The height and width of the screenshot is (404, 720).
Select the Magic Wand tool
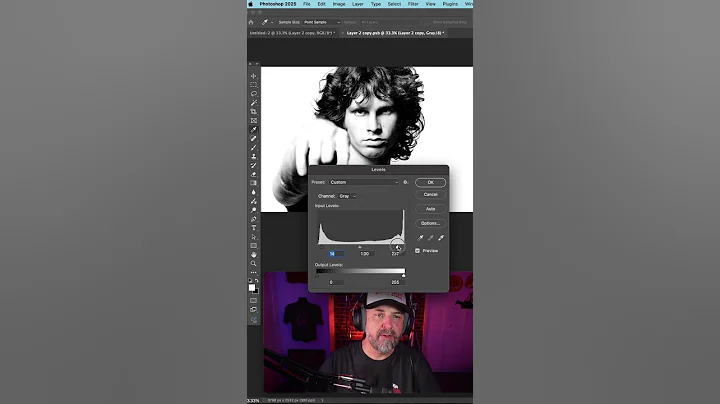[x=253, y=103]
